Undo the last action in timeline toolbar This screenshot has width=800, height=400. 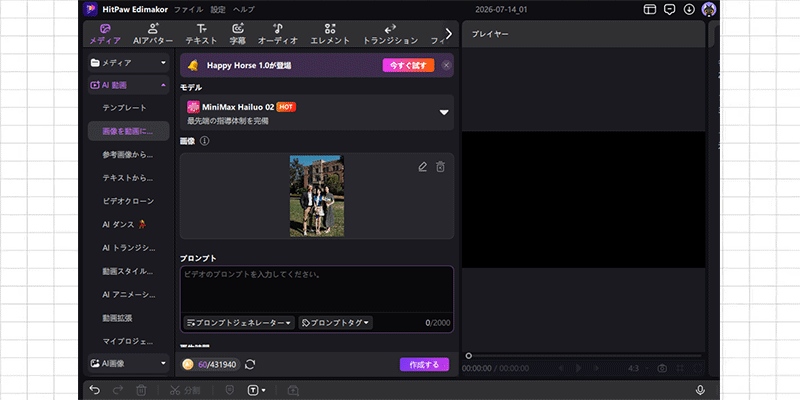[95, 390]
